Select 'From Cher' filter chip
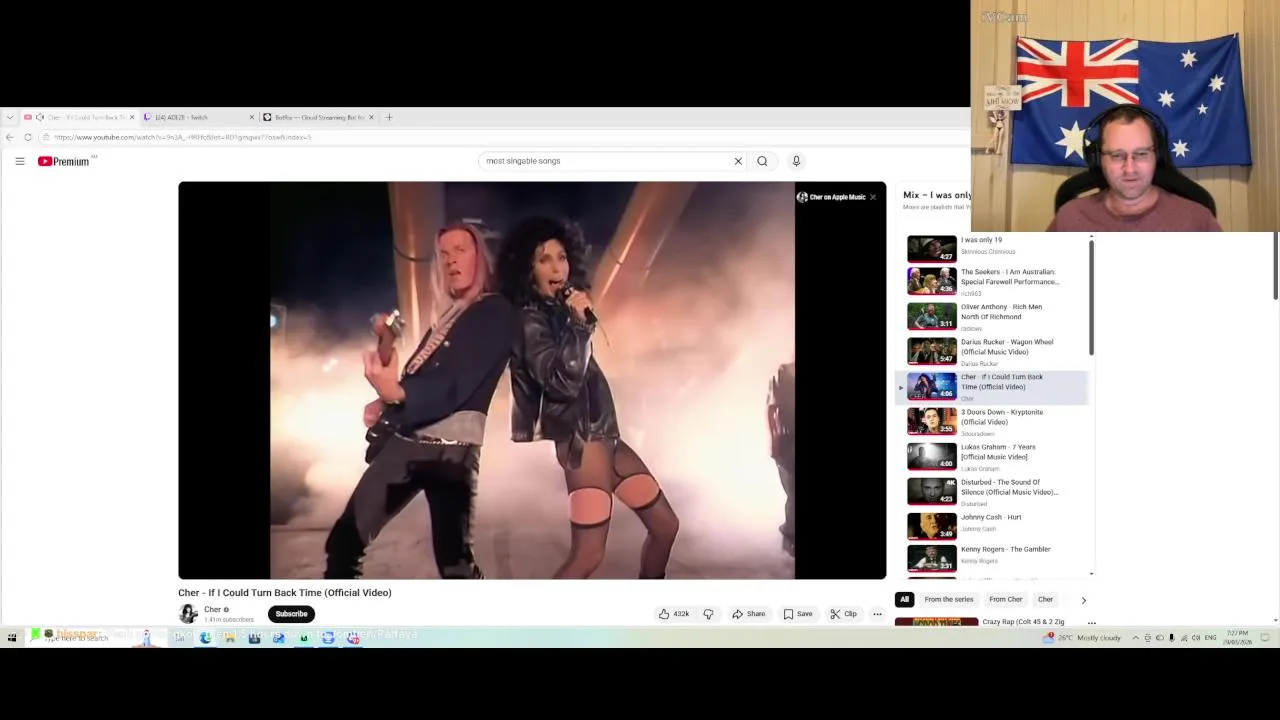 pos(1006,599)
